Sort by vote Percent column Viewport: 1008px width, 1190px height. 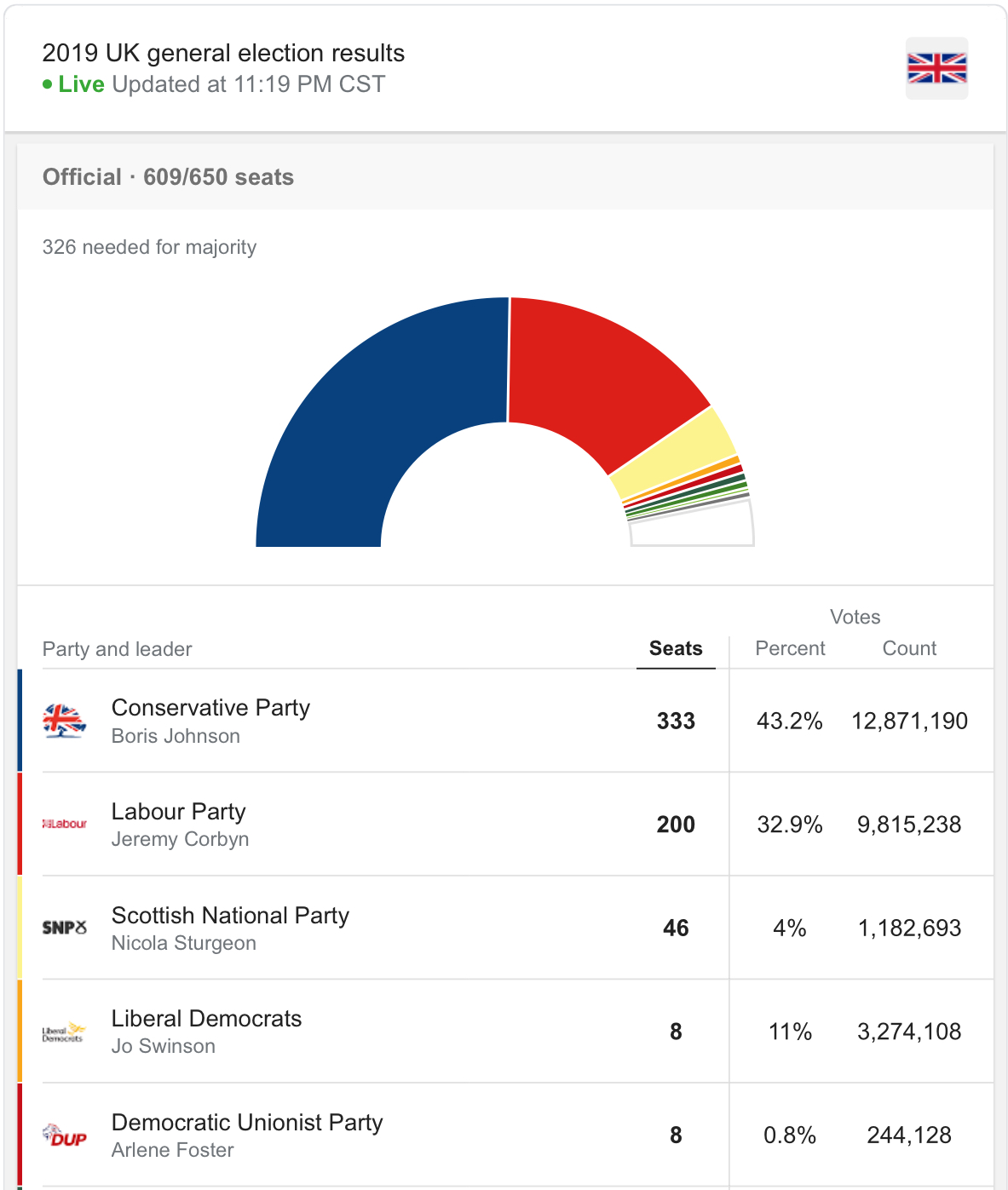coord(790,649)
